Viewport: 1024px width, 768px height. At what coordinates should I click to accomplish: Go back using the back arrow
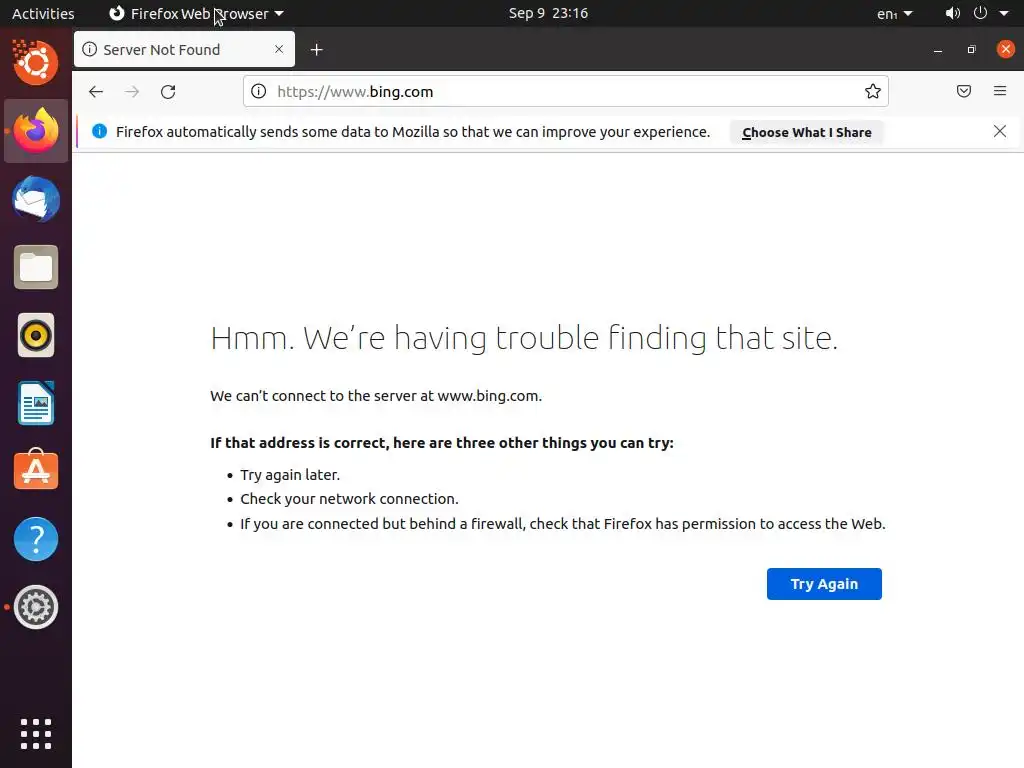96,91
